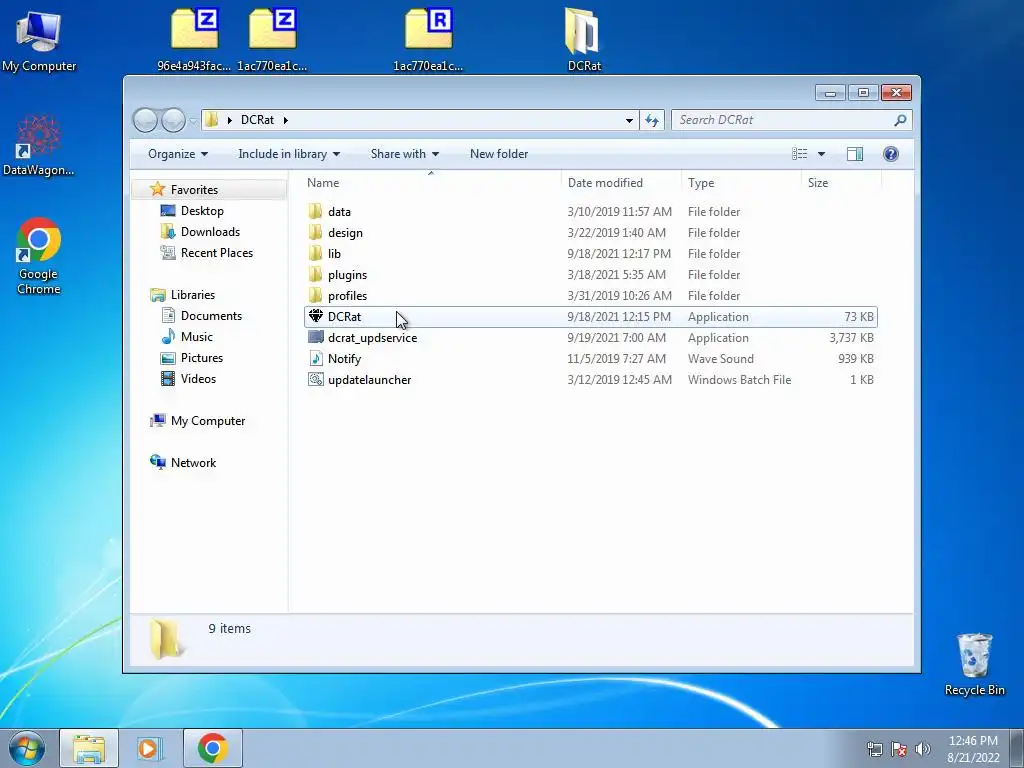The height and width of the screenshot is (768, 1024).
Task: Select the dcrat_updservice application icon
Action: [315, 338]
